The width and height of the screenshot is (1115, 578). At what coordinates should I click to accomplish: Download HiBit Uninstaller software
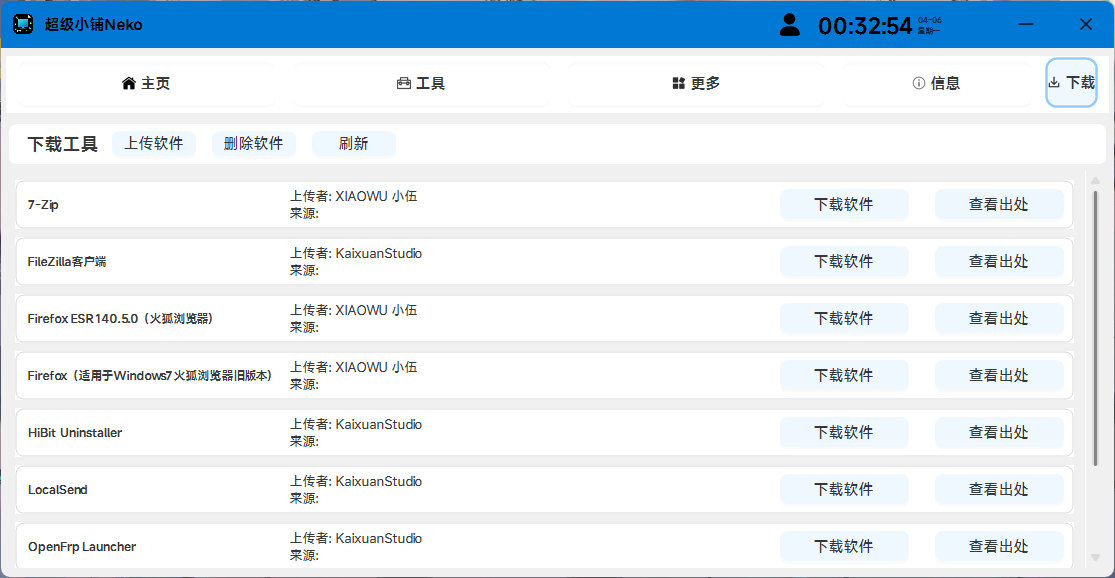pos(844,433)
